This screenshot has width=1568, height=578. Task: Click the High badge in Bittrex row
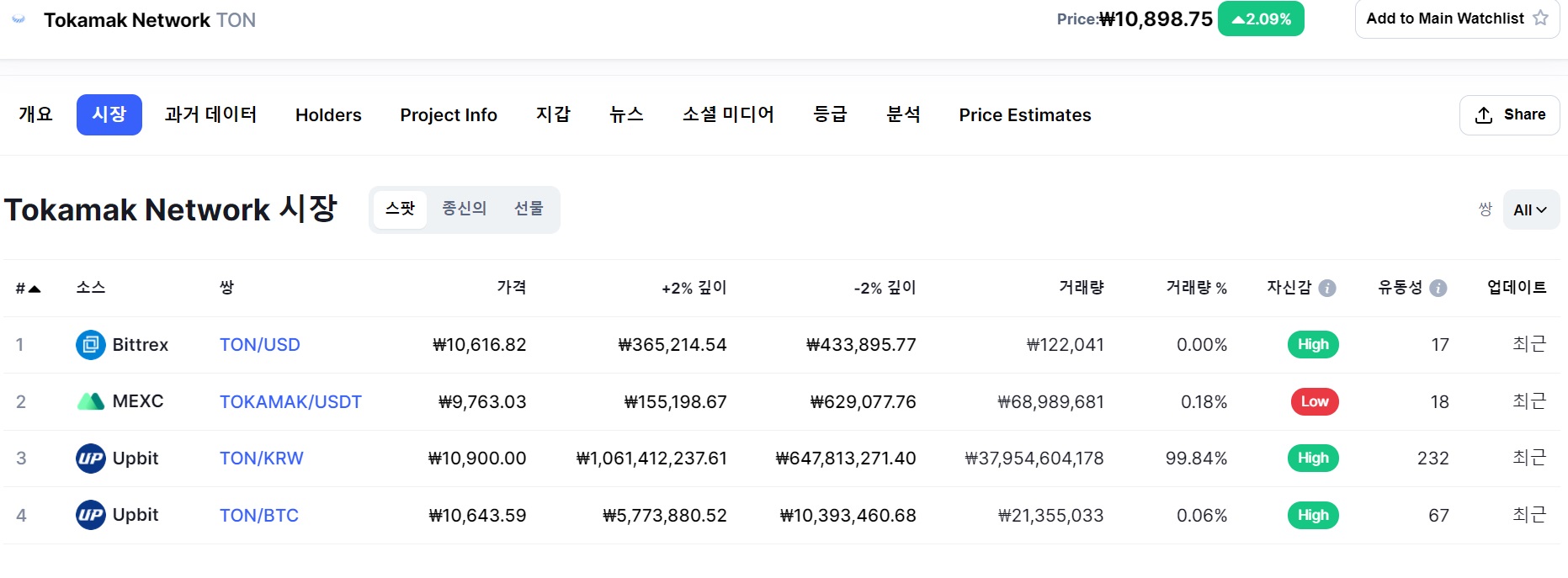click(1313, 345)
